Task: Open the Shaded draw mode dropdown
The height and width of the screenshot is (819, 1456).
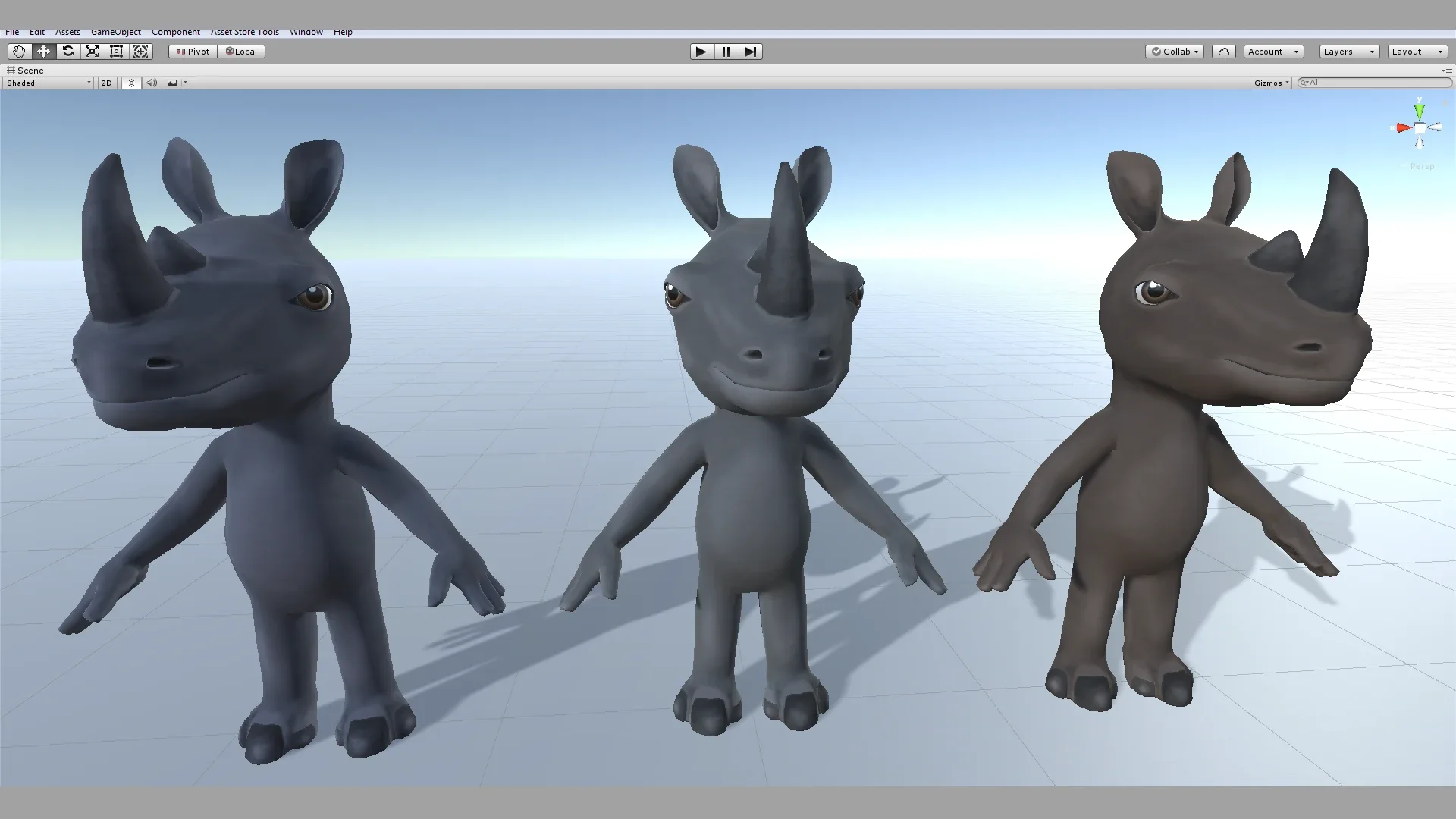Action: (x=49, y=83)
